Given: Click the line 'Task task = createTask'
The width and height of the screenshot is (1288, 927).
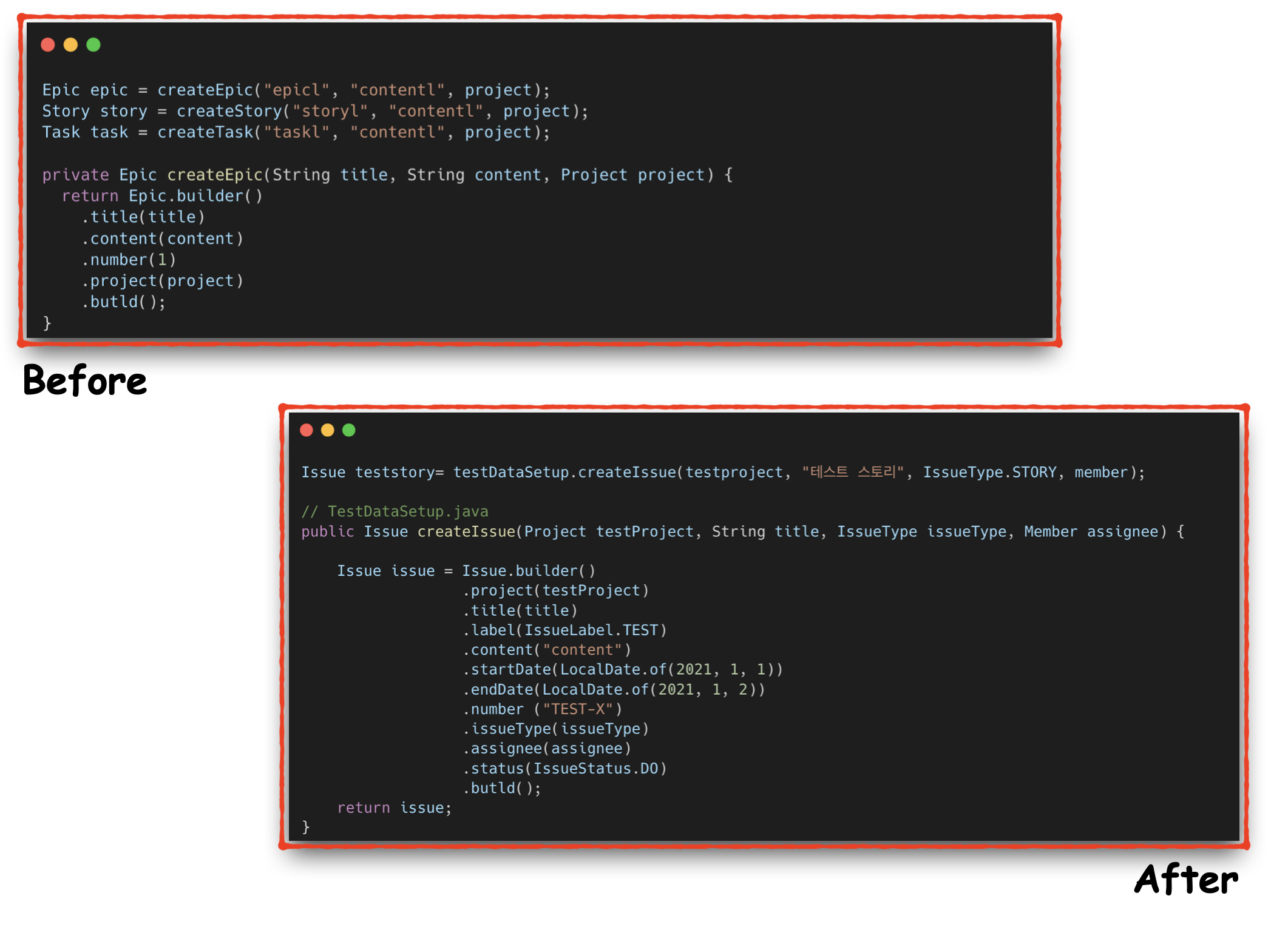Looking at the screenshot, I should [x=296, y=133].
